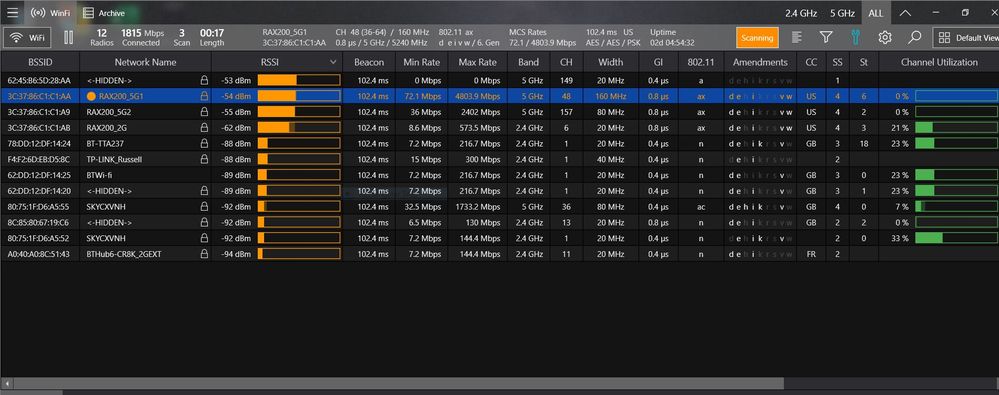
Task: Collapse the header with the up chevron
Action: coord(905,13)
